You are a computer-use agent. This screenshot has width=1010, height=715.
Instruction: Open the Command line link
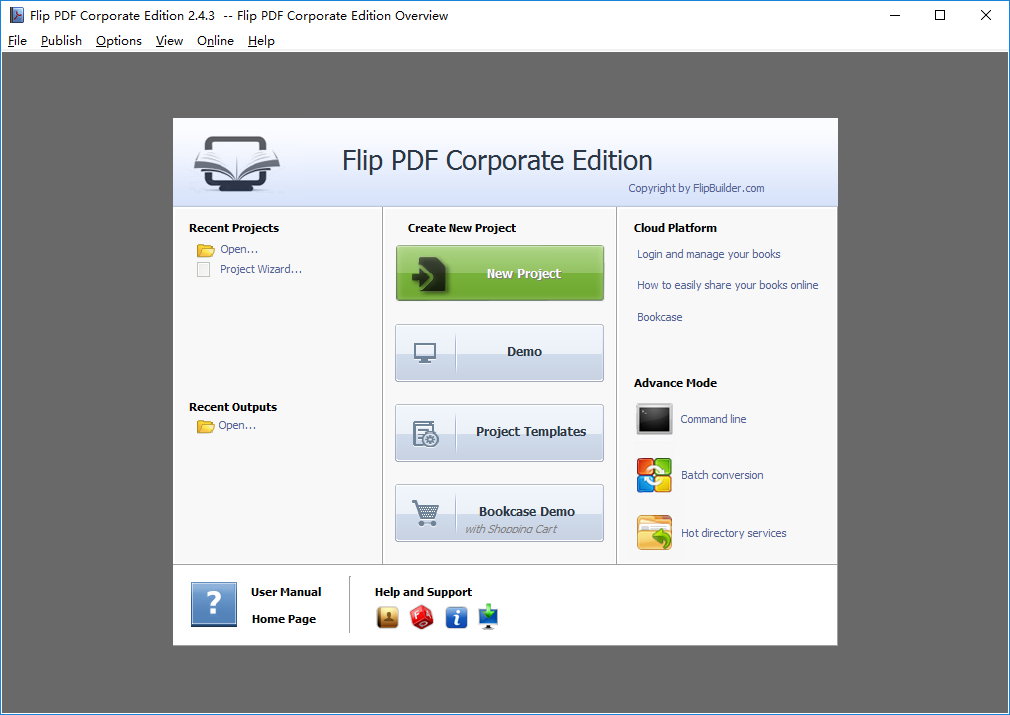point(713,419)
